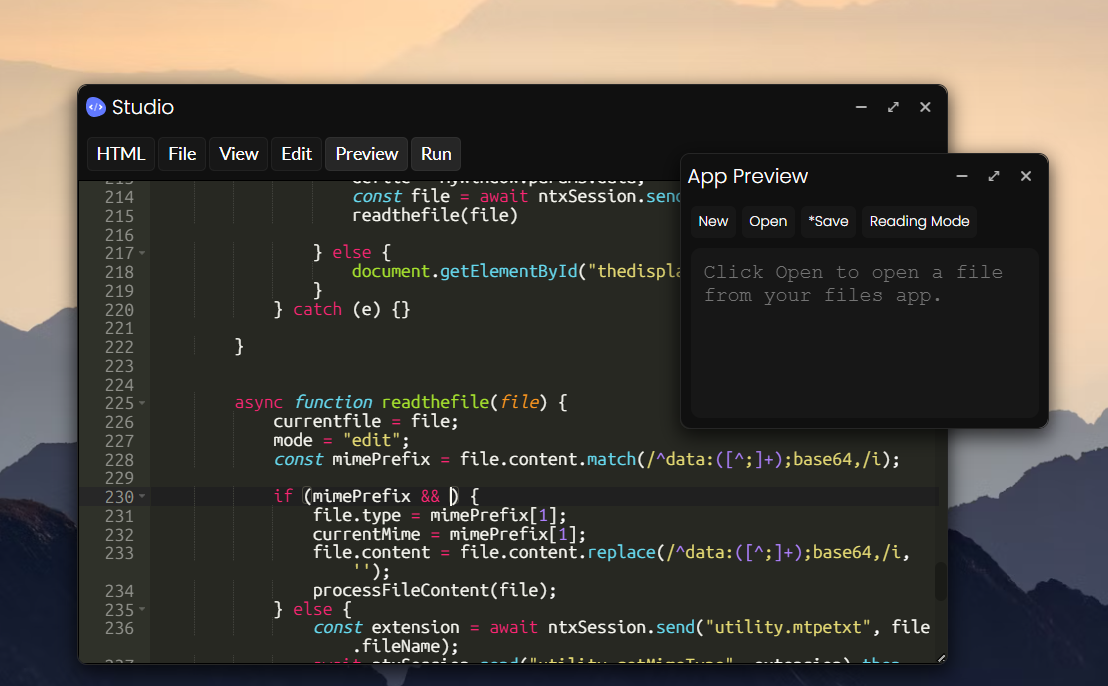Viewport: 1108px width, 686px height.
Task: Maximize the App Preview window
Action: (x=994, y=176)
